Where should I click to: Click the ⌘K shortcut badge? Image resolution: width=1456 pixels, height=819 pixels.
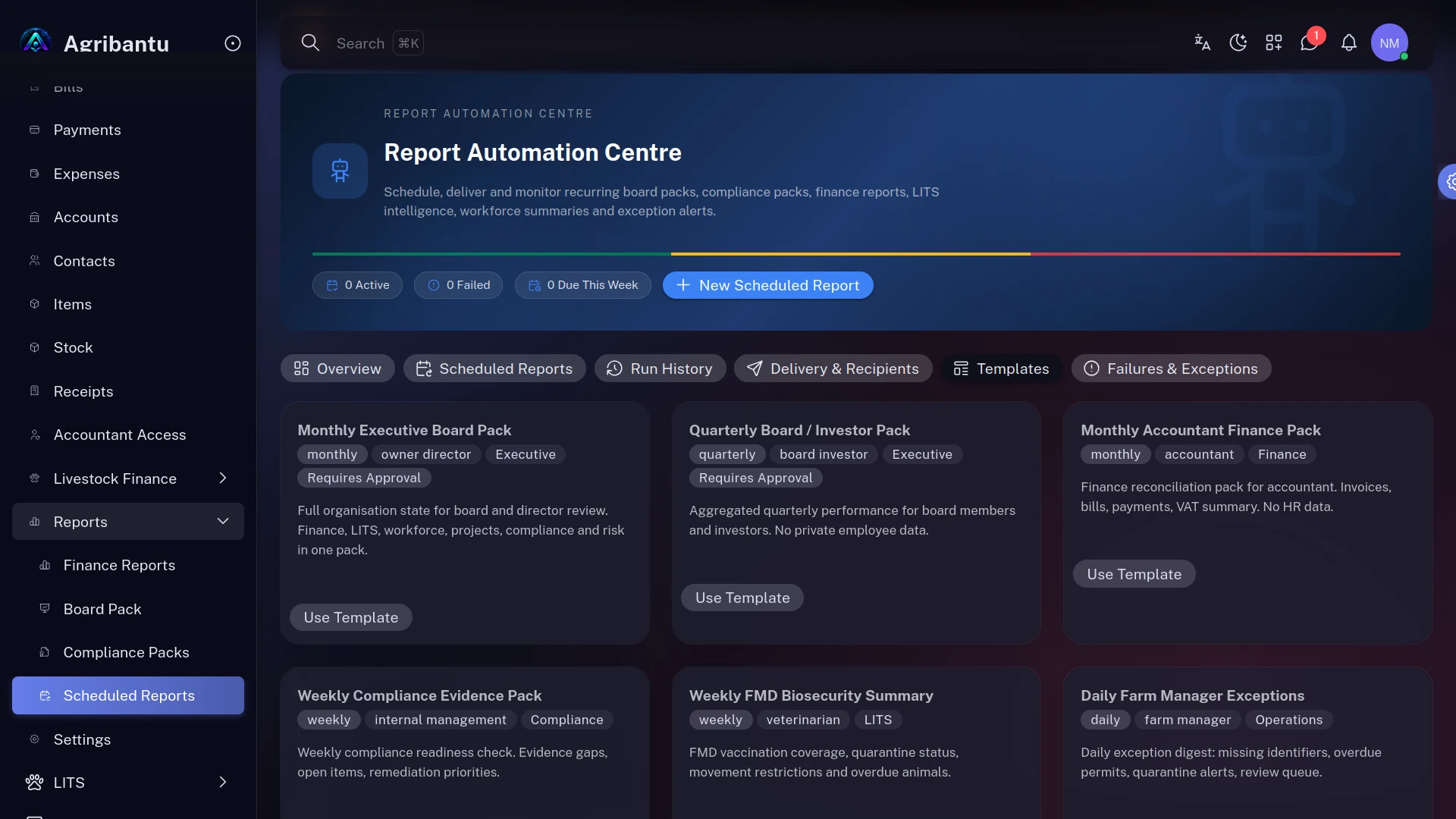[x=409, y=43]
